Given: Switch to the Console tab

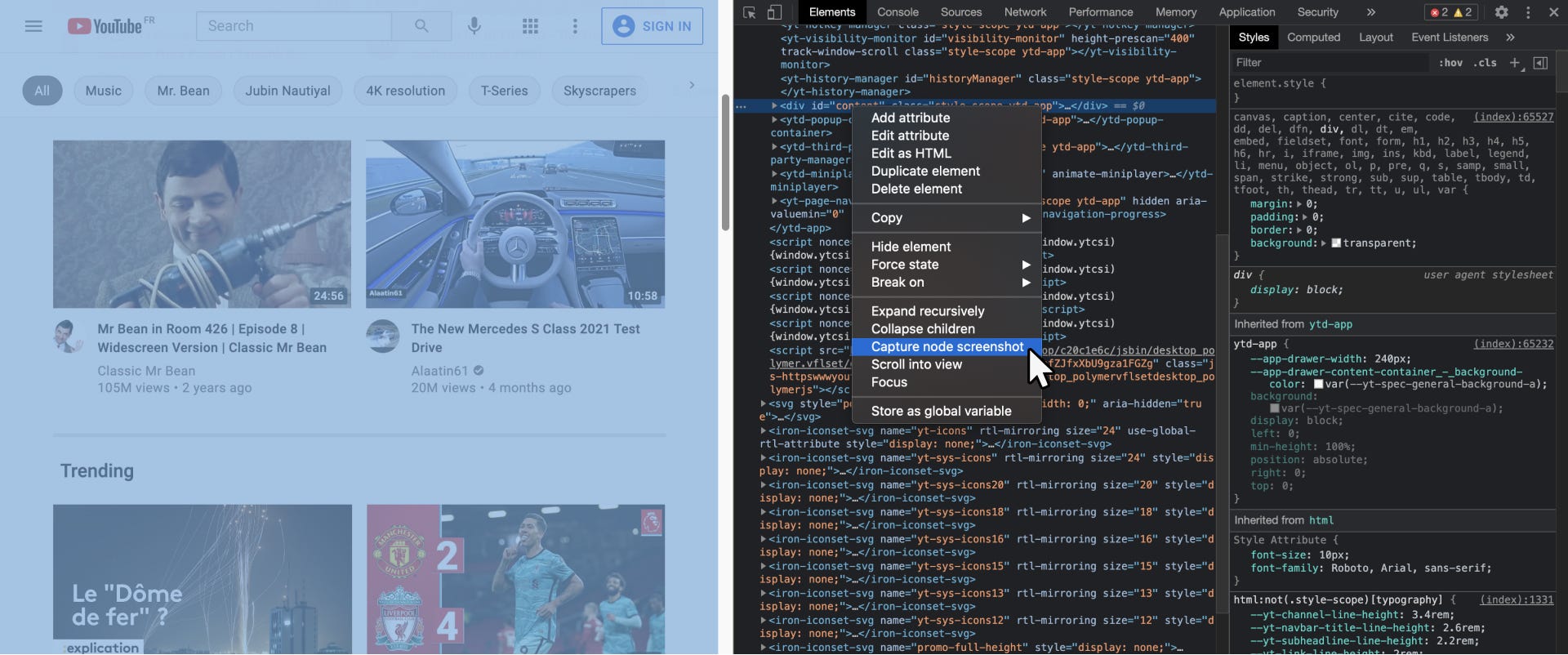Looking at the screenshot, I should 898,12.
